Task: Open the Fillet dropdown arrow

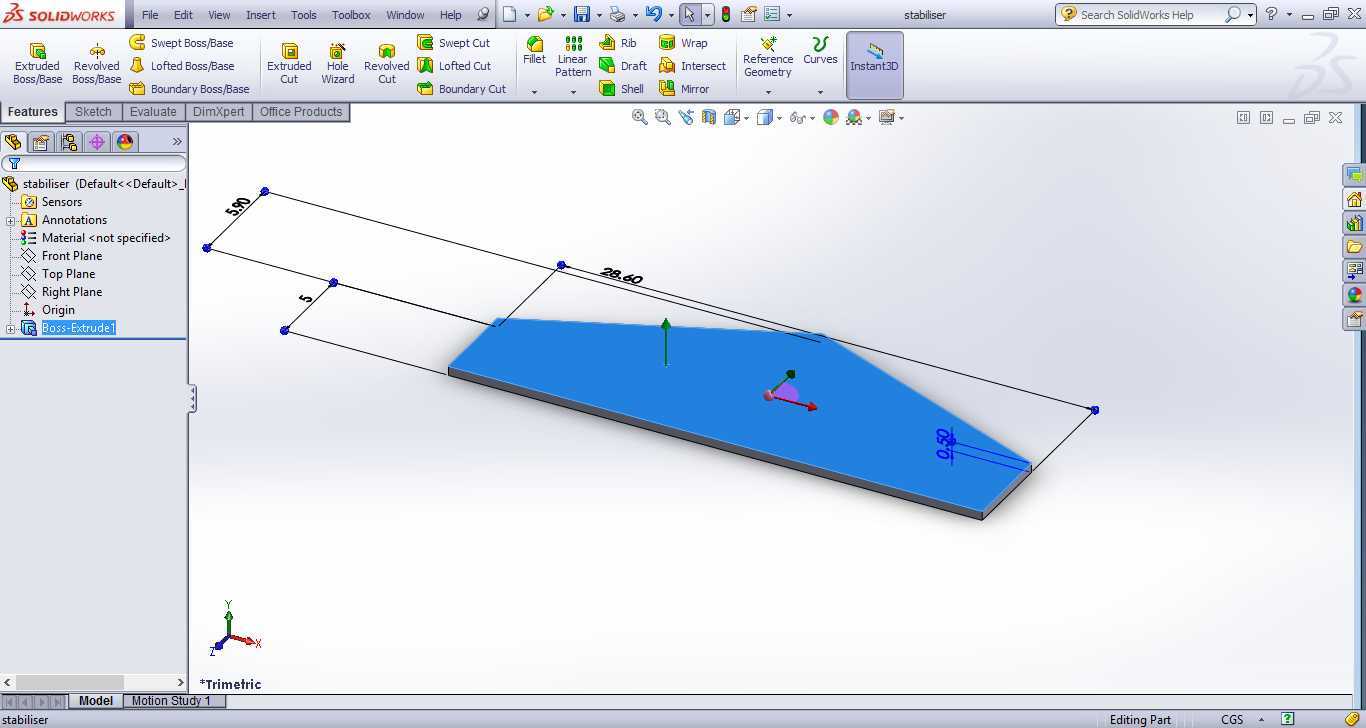Action: coord(534,92)
